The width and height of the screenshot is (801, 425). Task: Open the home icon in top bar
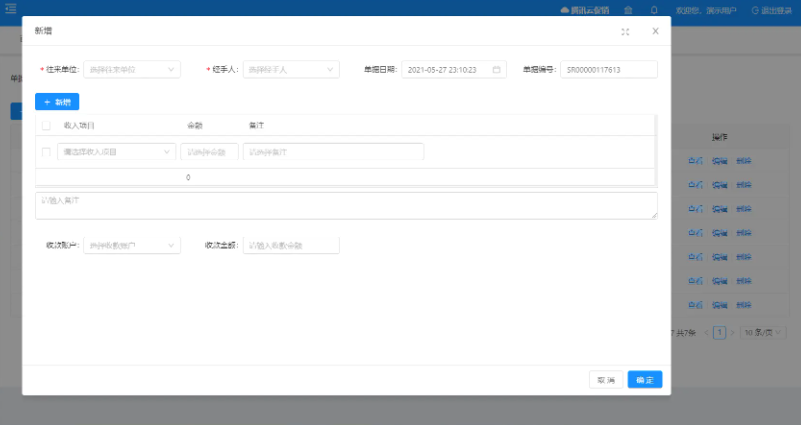(x=628, y=10)
